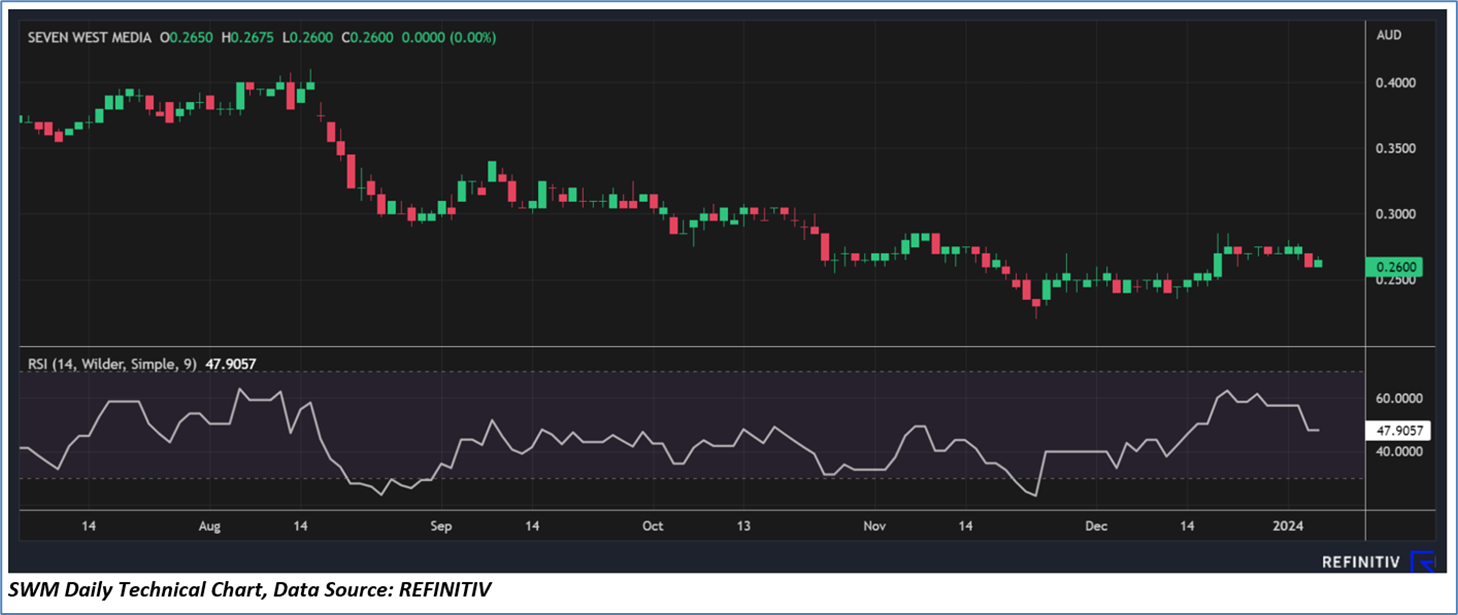Click the SWM Daily Technical Chart caption
Image resolution: width=1458 pixels, height=615 pixels.
click(250, 592)
